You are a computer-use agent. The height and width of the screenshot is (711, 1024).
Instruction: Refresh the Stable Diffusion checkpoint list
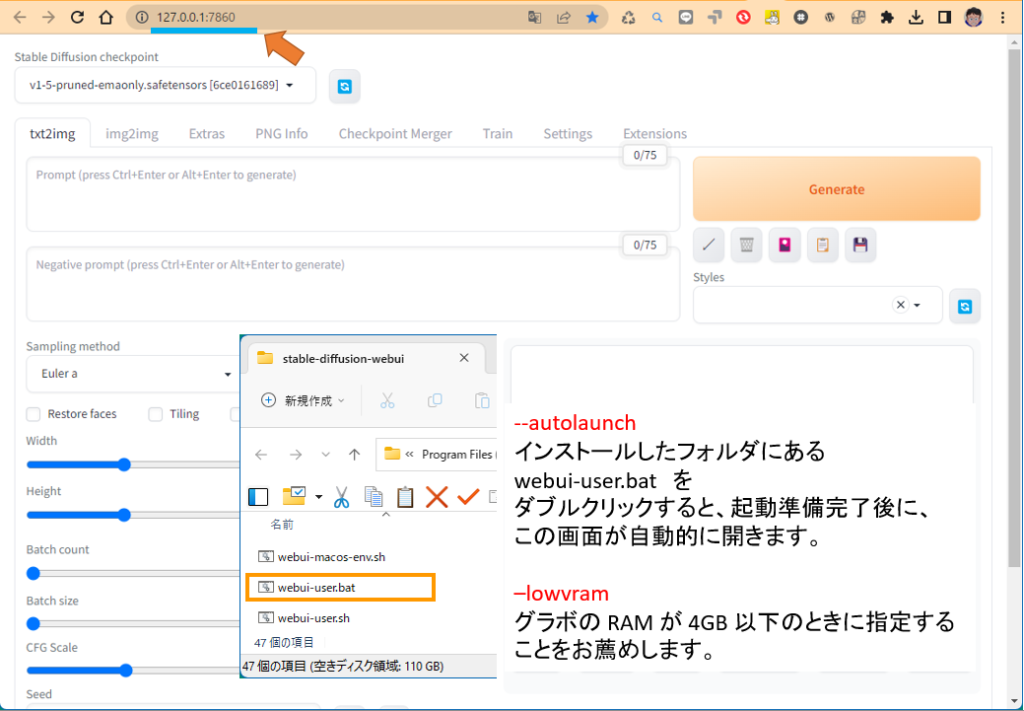tap(344, 86)
